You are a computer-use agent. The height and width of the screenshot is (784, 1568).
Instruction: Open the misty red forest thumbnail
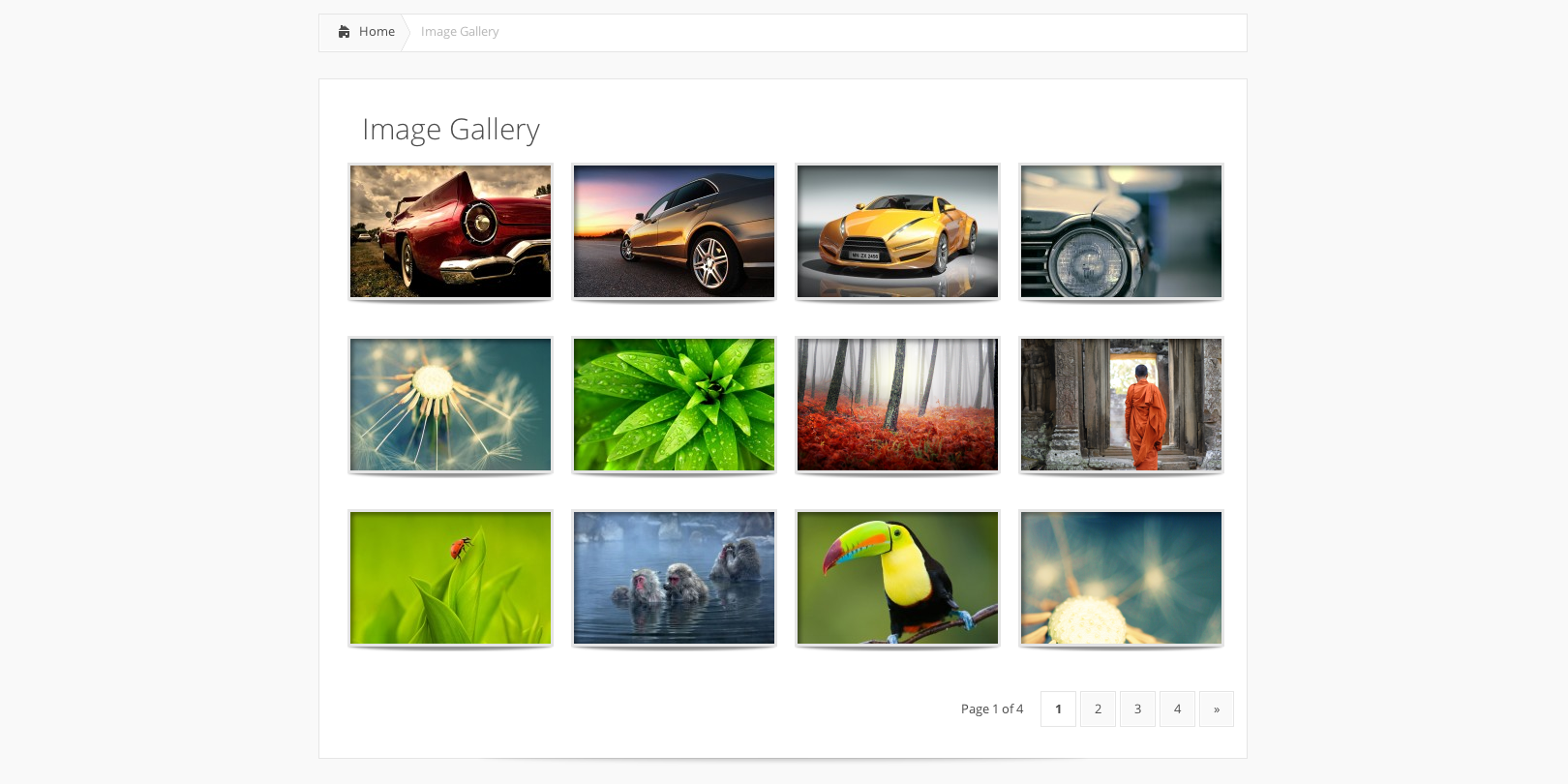pyautogui.click(x=898, y=405)
